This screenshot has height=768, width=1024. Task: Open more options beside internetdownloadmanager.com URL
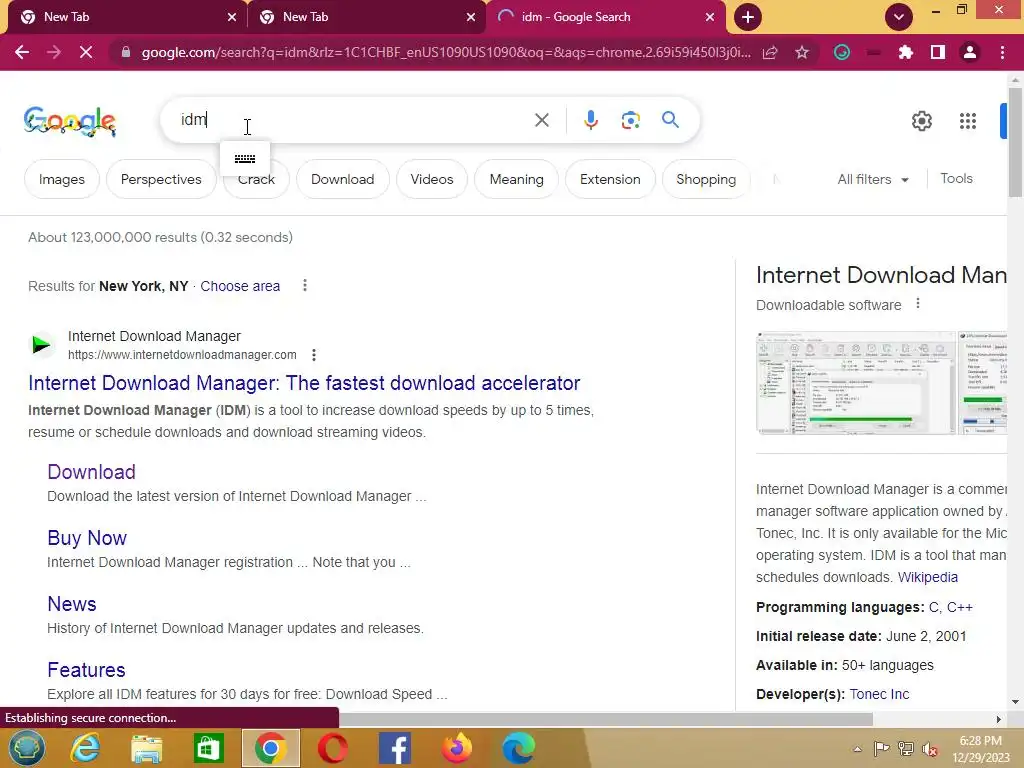coord(314,355)
